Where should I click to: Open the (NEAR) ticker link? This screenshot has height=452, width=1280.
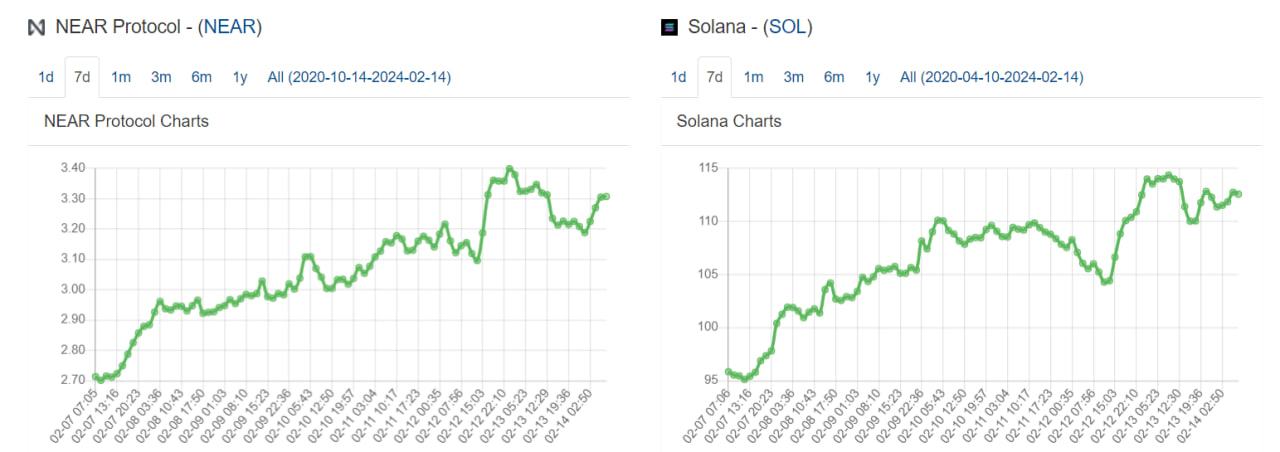coord(230,28)
